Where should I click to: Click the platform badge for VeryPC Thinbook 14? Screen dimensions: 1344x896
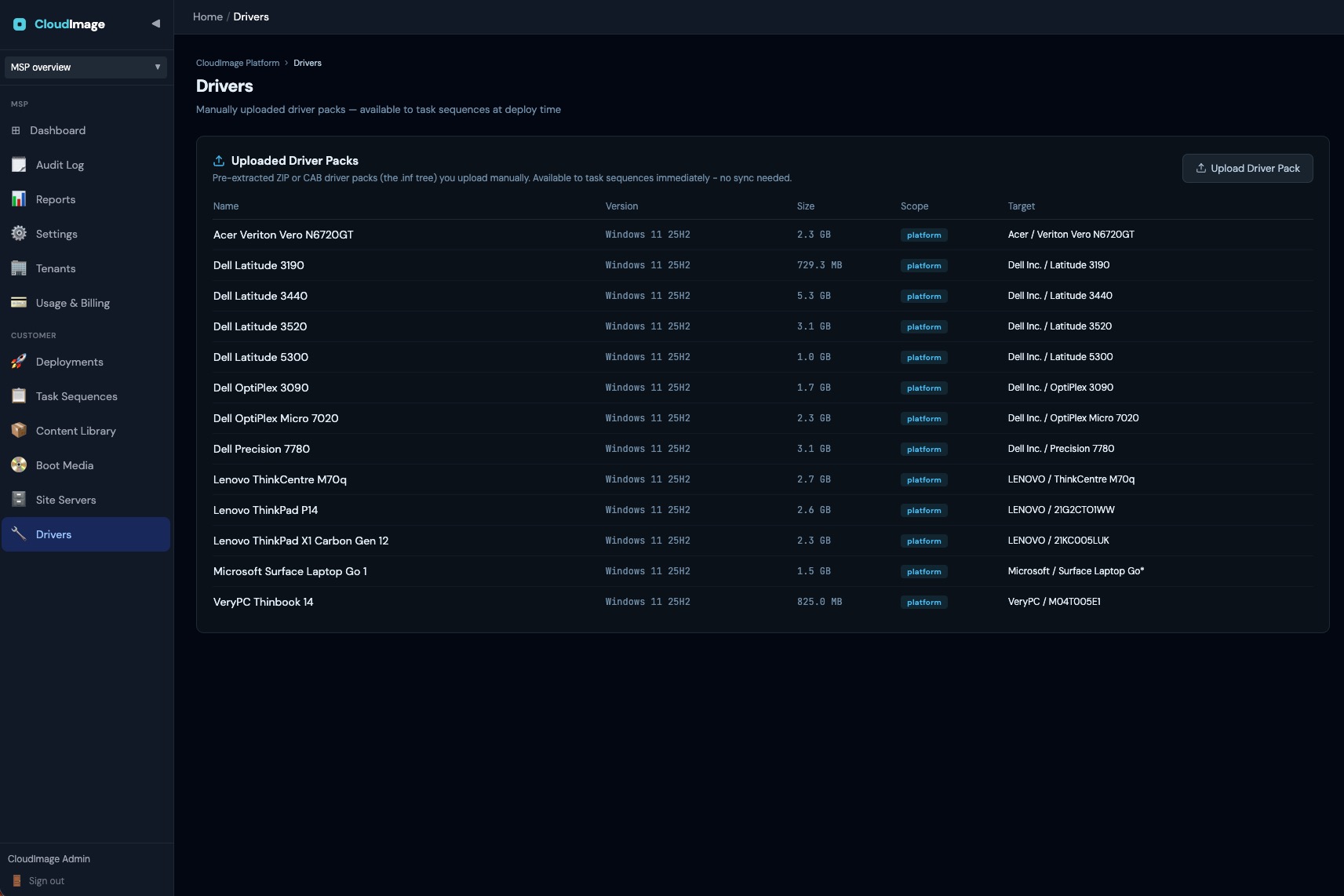coord(923,603)
